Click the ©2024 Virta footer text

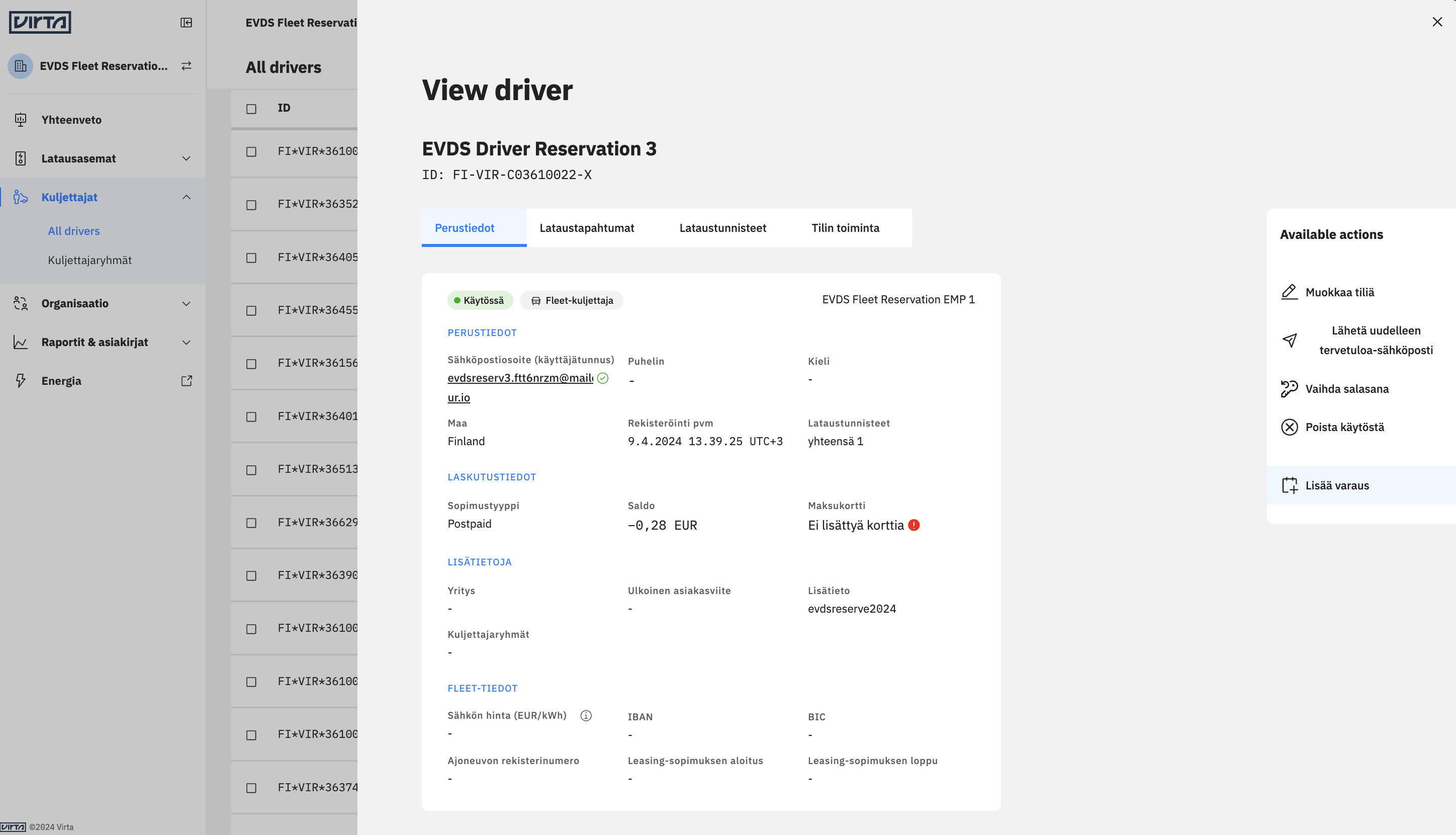tap(52, 826)
